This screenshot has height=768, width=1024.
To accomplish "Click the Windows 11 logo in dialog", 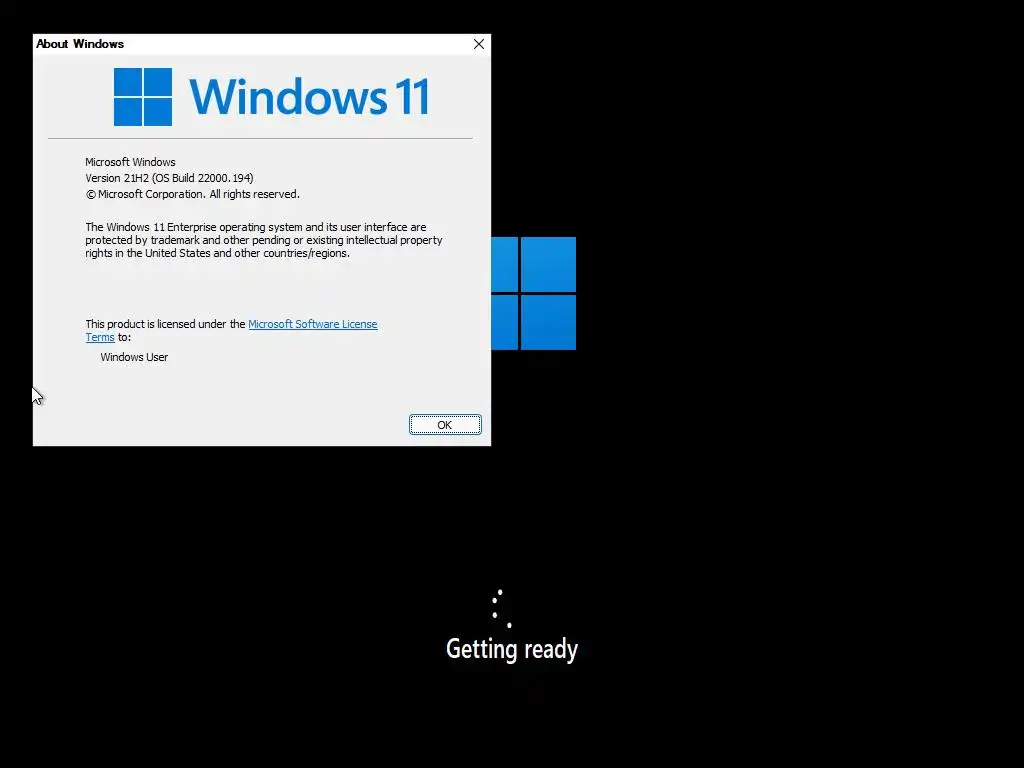I will coord(272,97).
